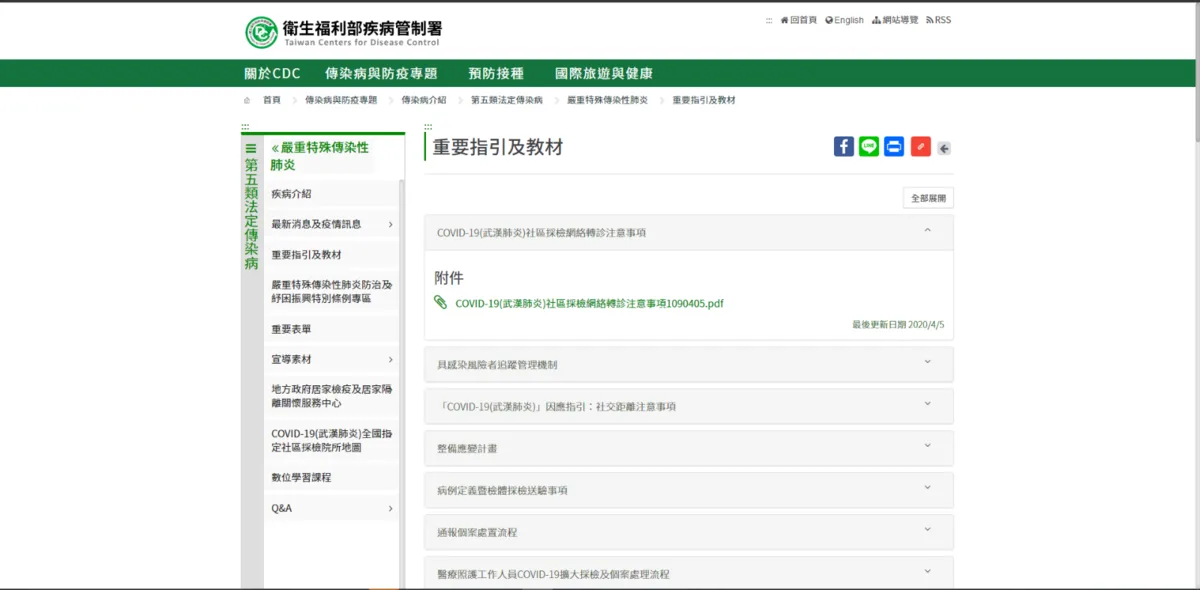1200x590 pixels.
Task: Expand the 病例定義暨檢體採檢送驗事項 section
Action: tap(689, 490)
